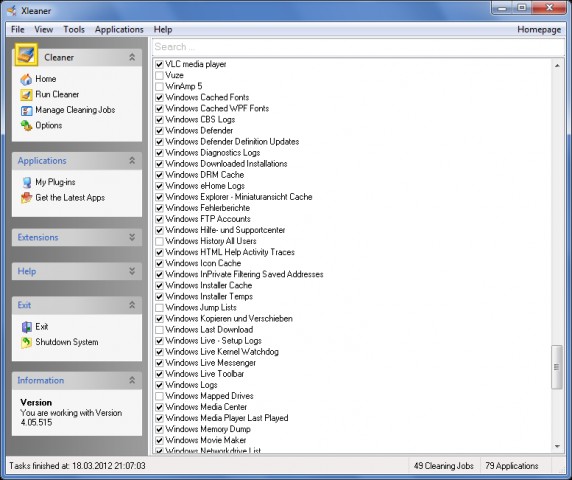Open the View menu
Screen dimensions: 572x480
pos(43,30)
